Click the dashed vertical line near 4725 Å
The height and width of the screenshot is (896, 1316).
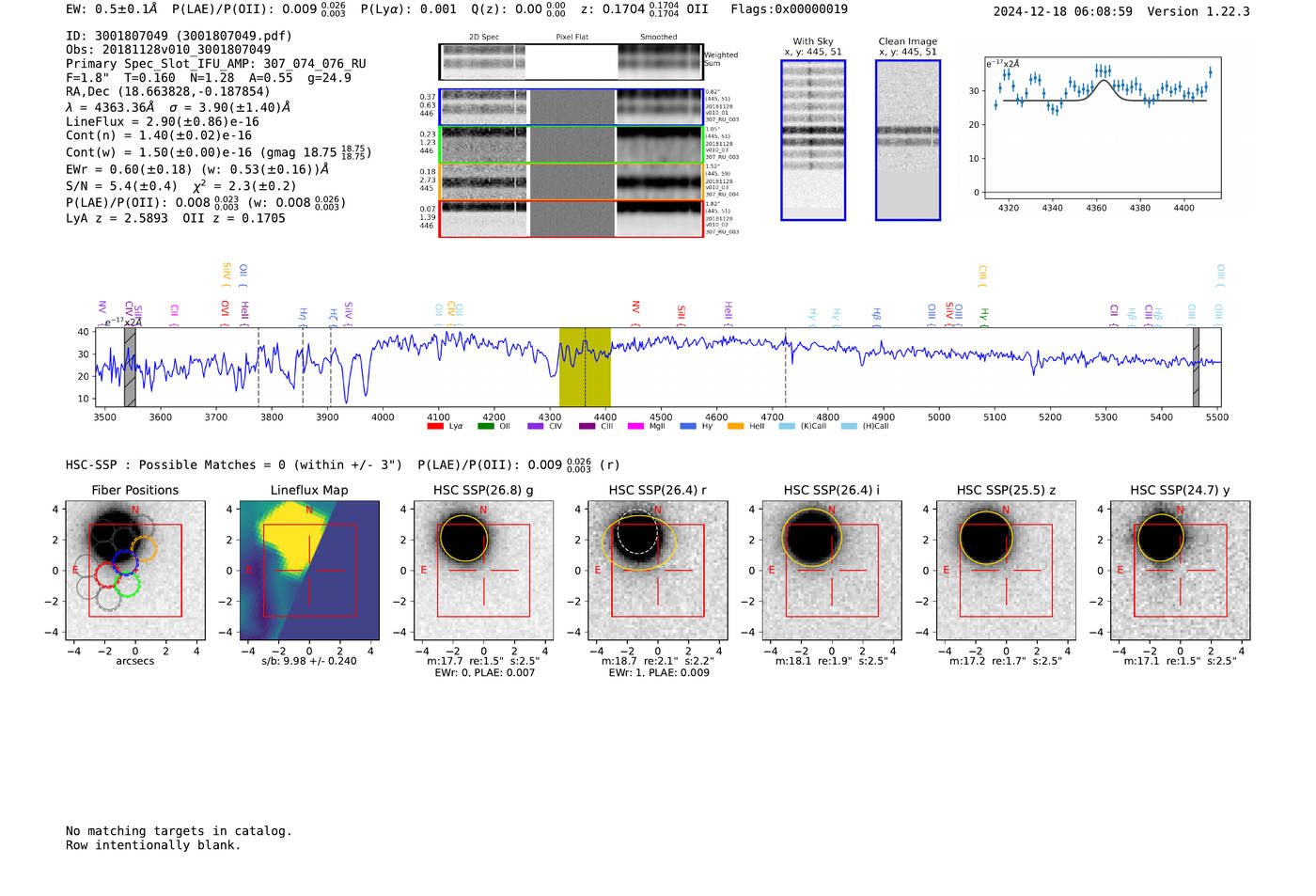pos(786,368)
